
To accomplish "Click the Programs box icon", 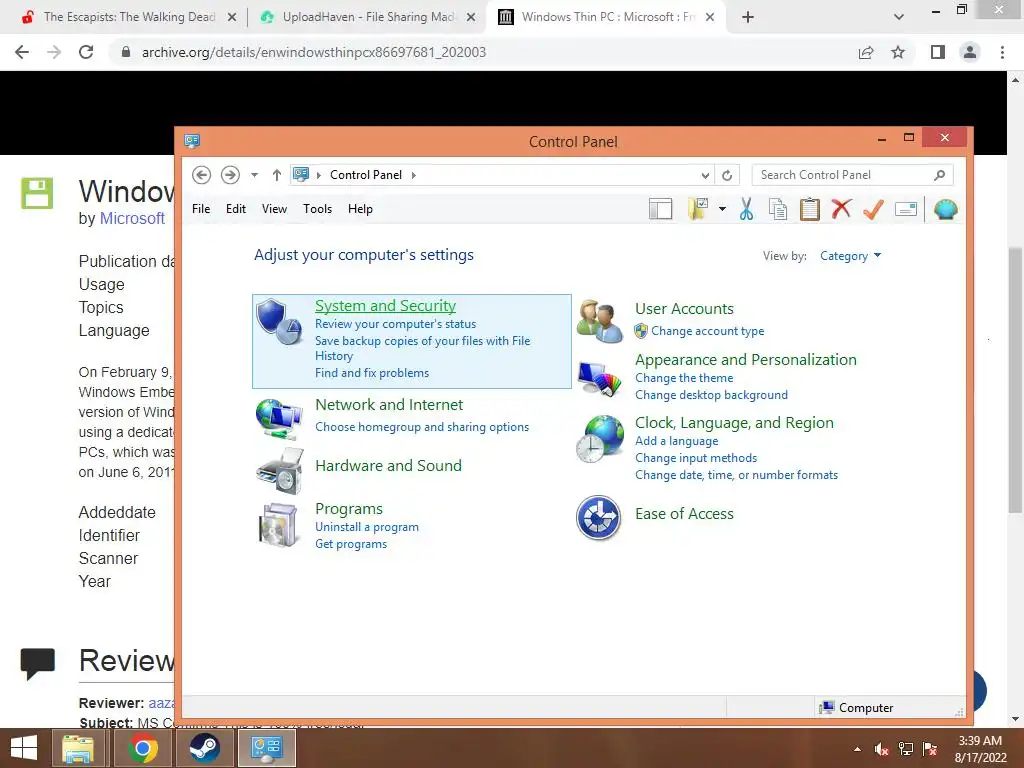I will point(279,525).
